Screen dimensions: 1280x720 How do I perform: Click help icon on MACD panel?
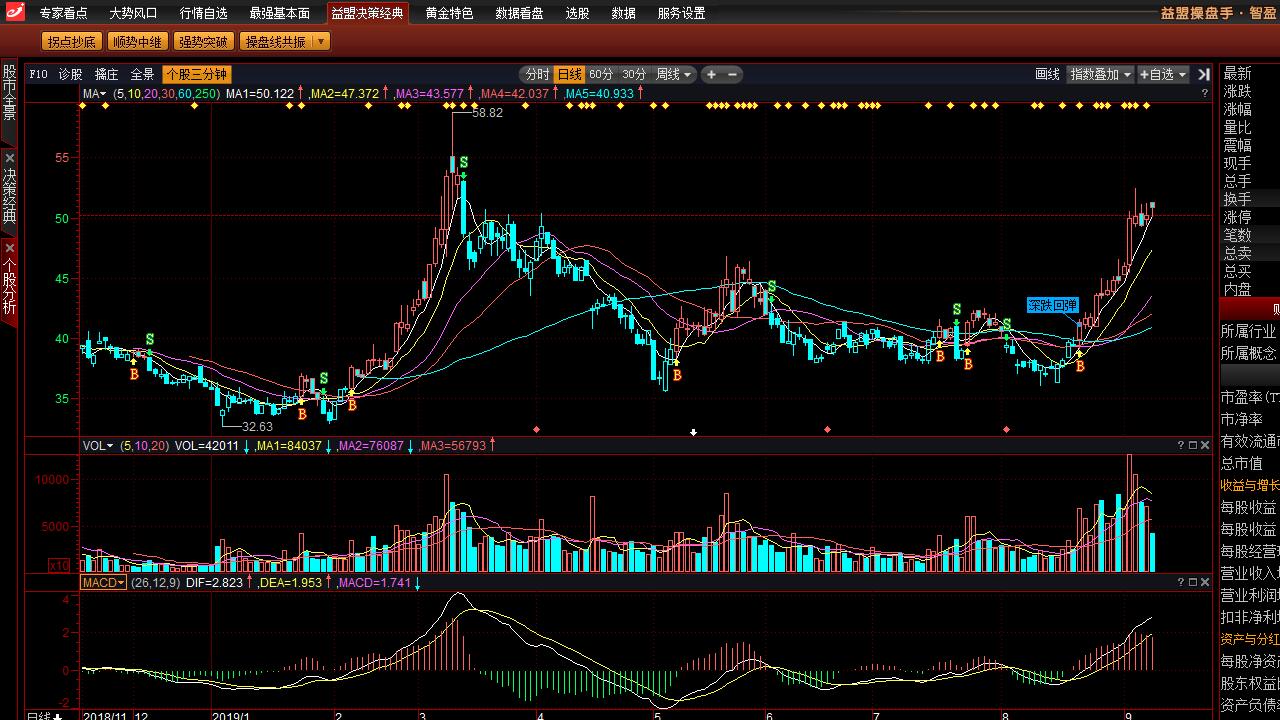coord(1181,582)
